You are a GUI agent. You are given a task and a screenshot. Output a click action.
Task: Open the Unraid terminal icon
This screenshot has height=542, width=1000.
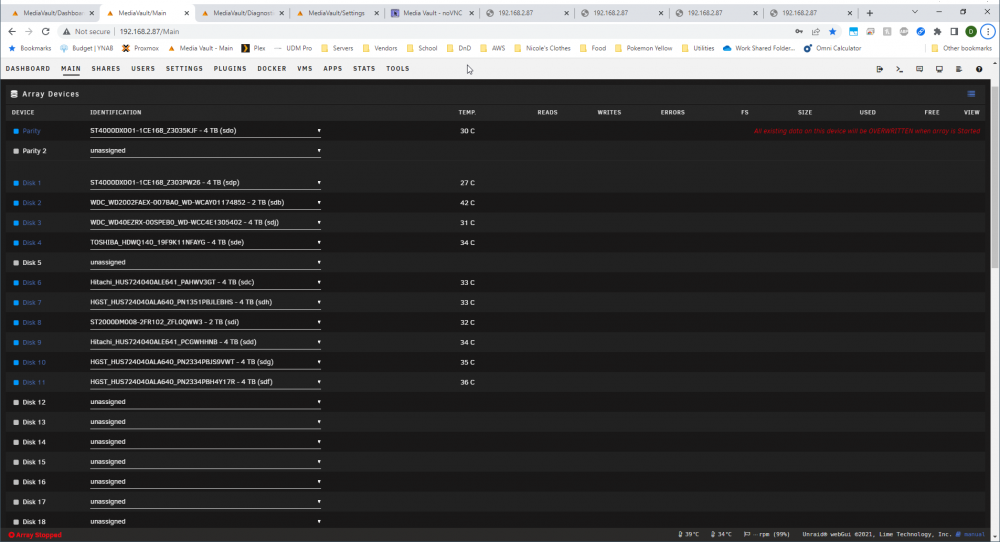click(x=899, y=69)
